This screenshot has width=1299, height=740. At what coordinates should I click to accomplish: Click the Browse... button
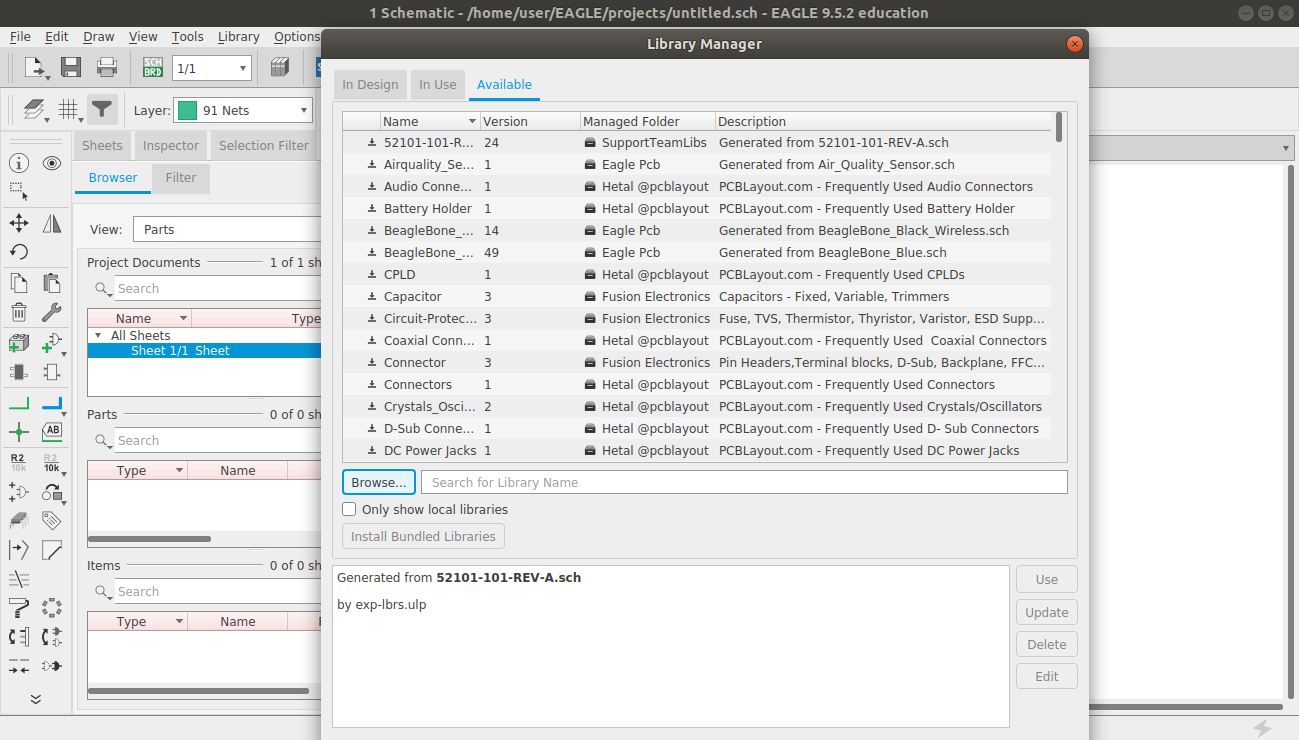point(379,482)
